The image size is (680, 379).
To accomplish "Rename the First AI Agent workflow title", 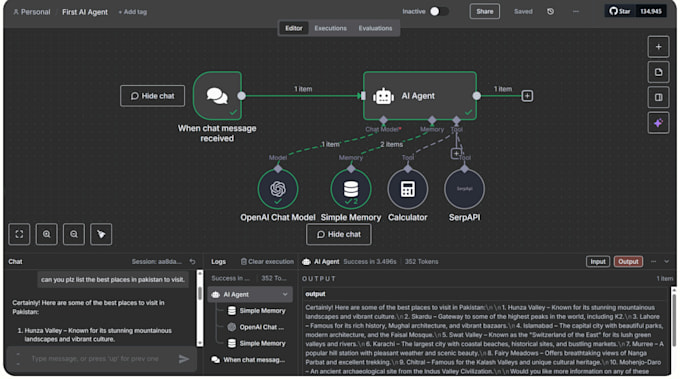I will point(85,12).
